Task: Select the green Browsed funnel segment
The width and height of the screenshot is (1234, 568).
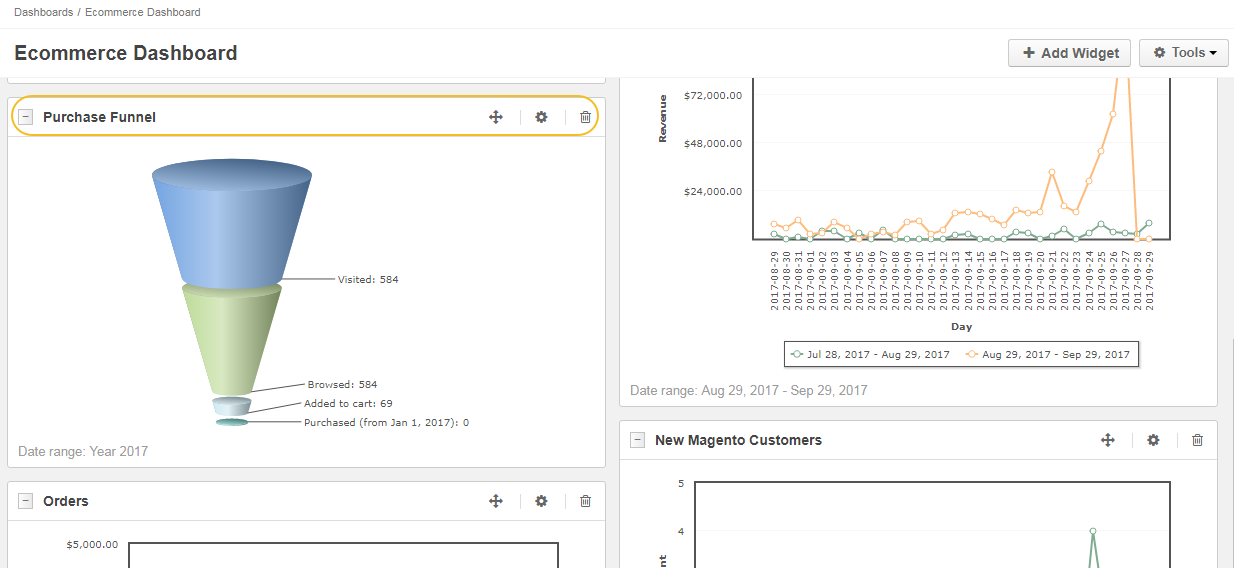Action: [x=231, y=340]
